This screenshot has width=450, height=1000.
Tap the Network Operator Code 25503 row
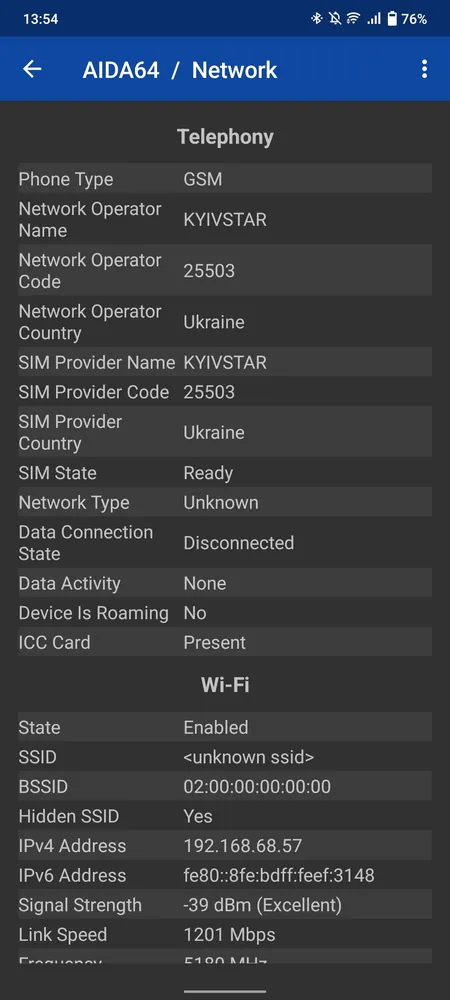click(x=225, y=270)
